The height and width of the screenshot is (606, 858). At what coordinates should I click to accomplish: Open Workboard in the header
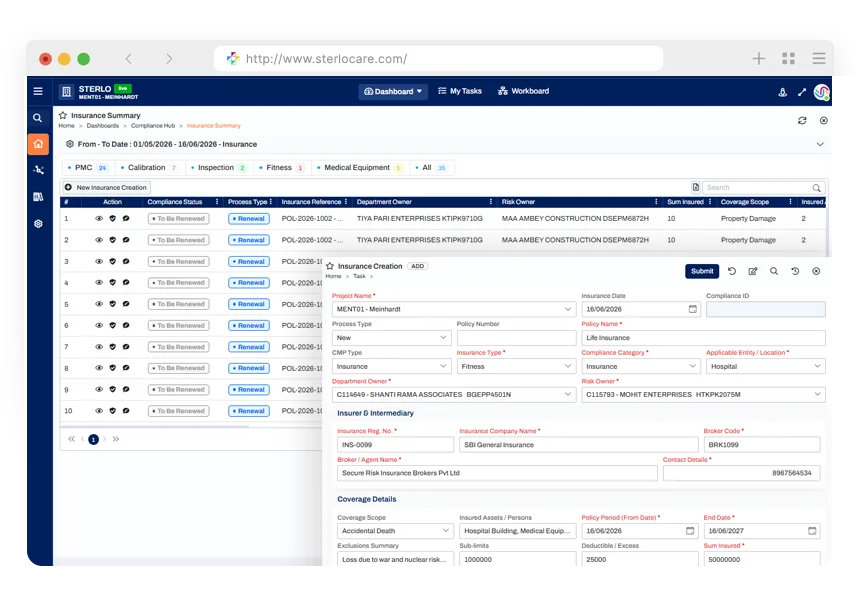coord(524,91)
